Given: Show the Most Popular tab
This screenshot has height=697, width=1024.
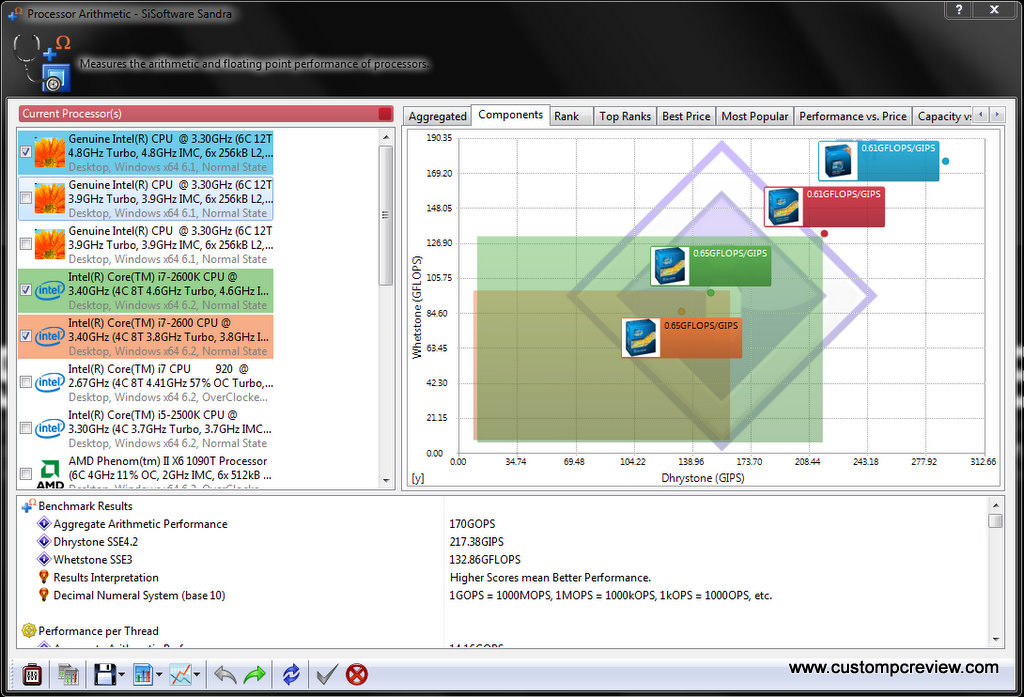Looking at the screenshot, I should click(754, 116).
